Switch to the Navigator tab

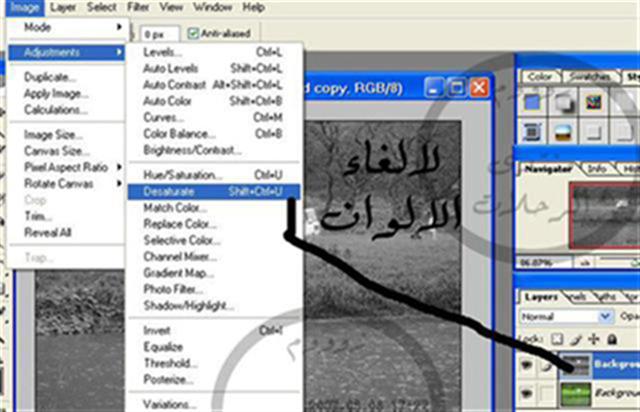tap(548, 169)
